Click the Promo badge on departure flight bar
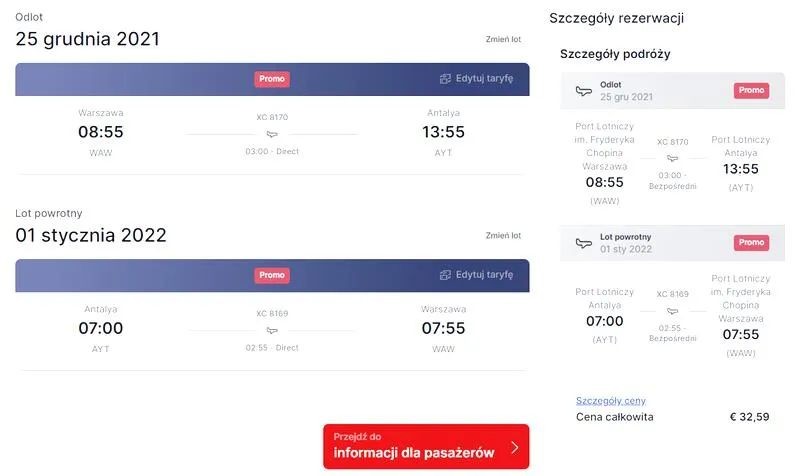 272,79
